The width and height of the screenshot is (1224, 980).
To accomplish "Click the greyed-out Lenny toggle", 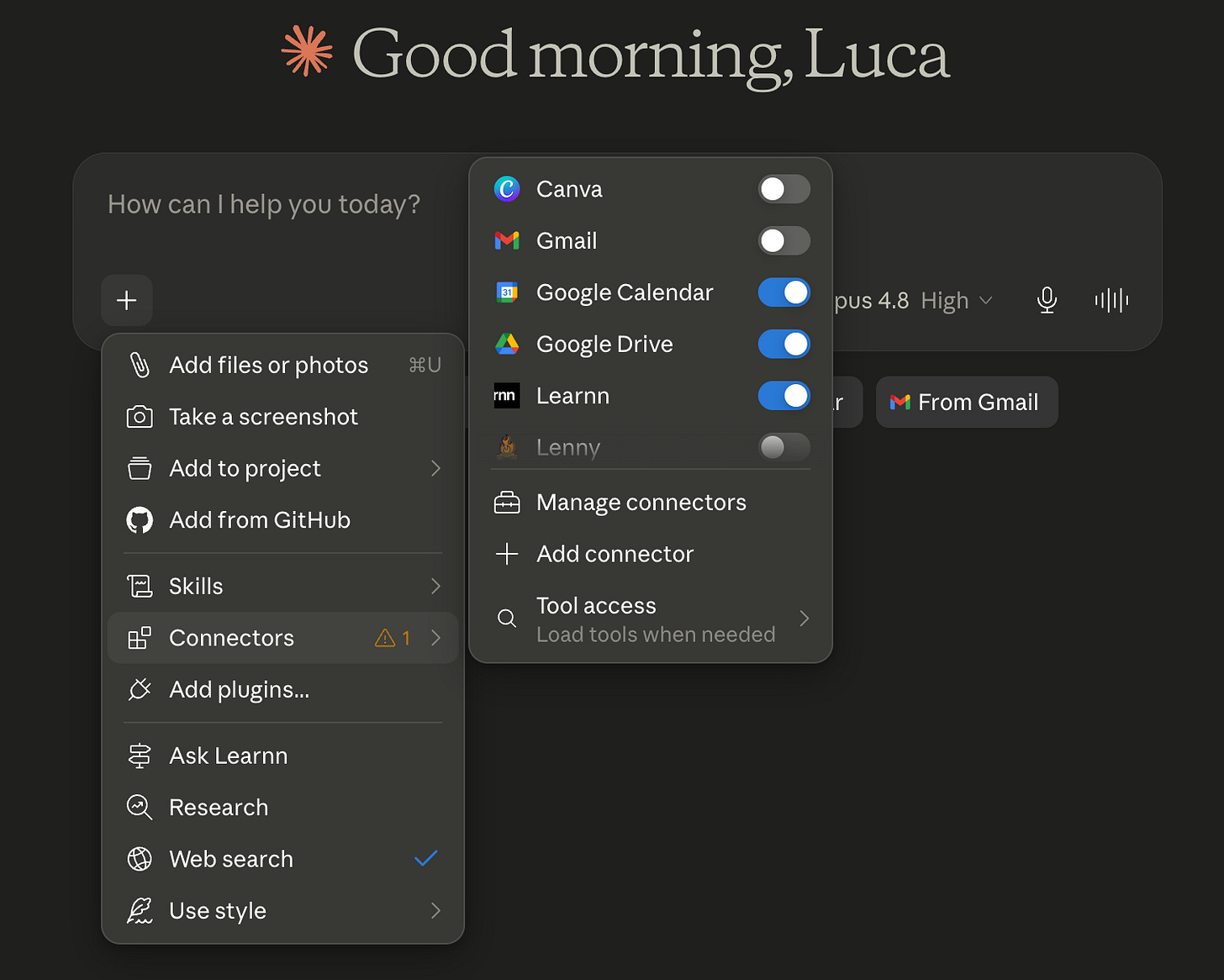I will [784, 446].
